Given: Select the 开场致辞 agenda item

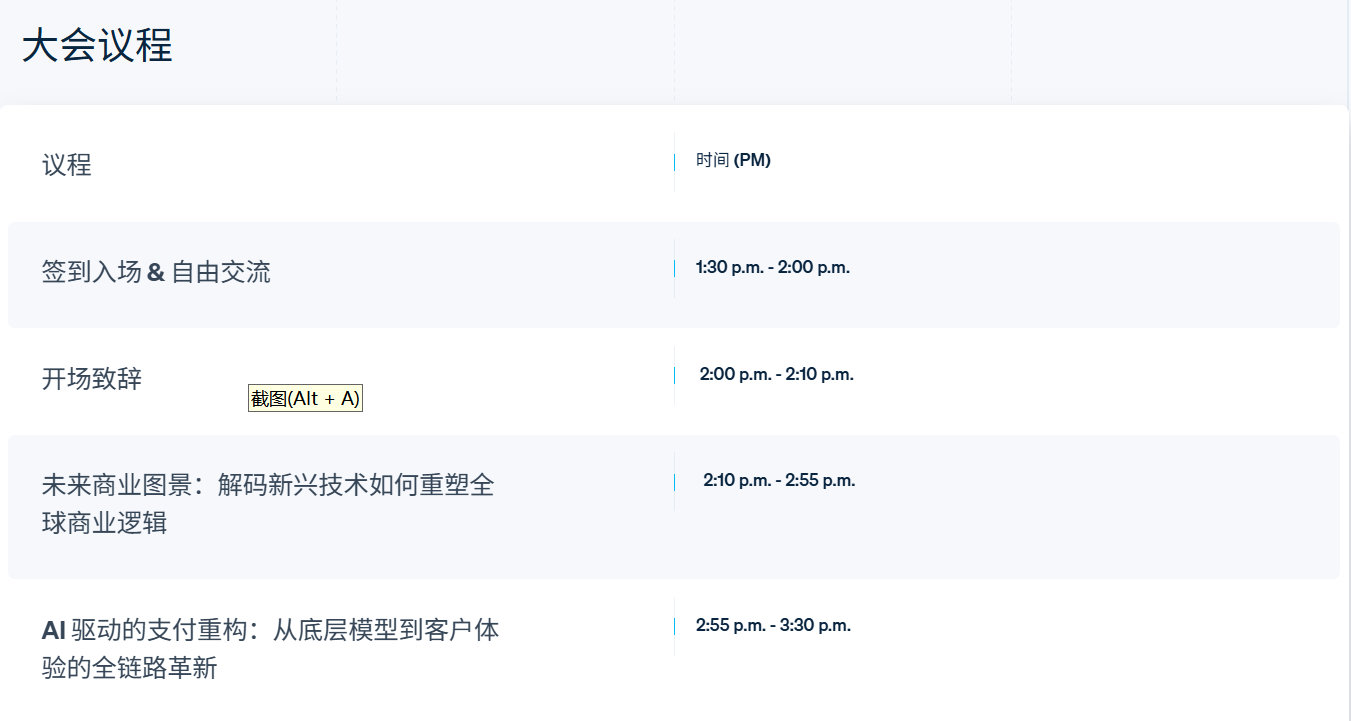Looking at the screenshot, I should pos(92,379).
